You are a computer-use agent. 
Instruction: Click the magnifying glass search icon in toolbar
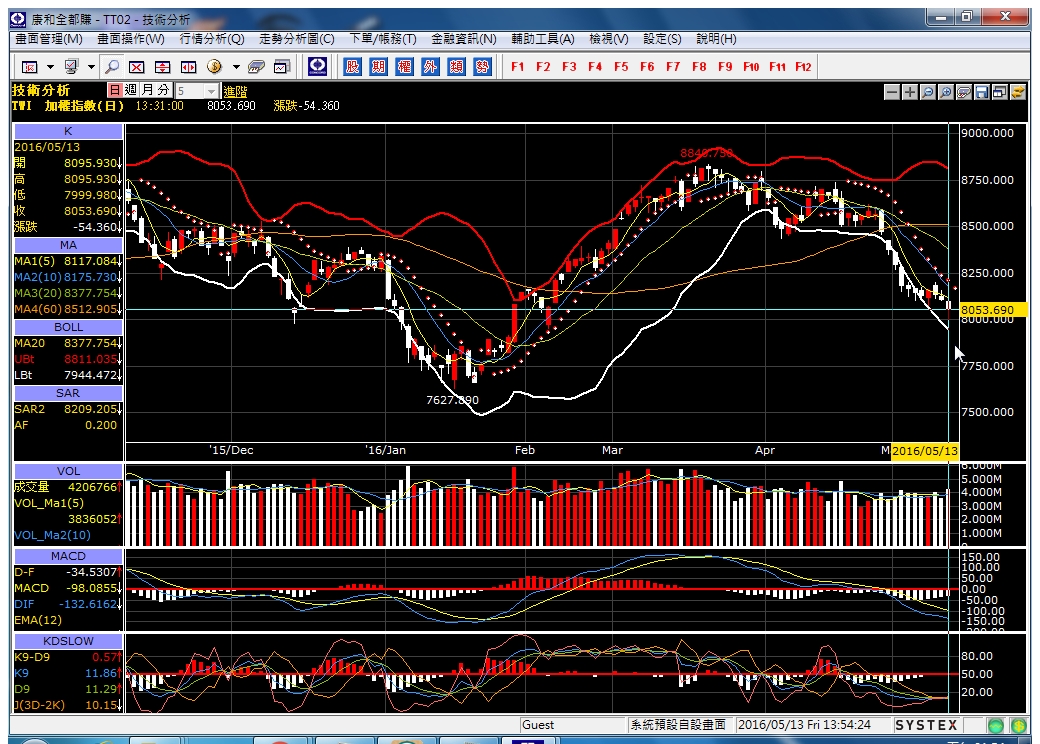point(112,66)
